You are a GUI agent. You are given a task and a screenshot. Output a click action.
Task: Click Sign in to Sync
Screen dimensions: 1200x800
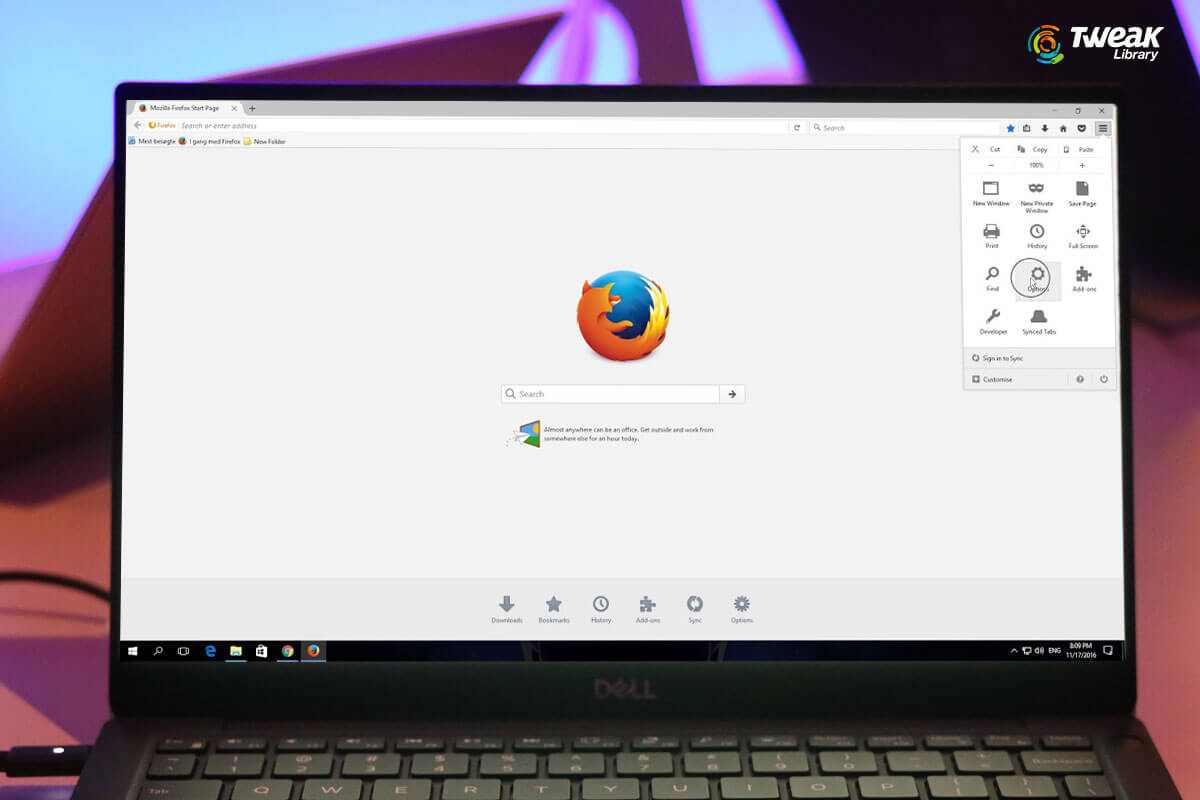click(x=1002, y=358)
